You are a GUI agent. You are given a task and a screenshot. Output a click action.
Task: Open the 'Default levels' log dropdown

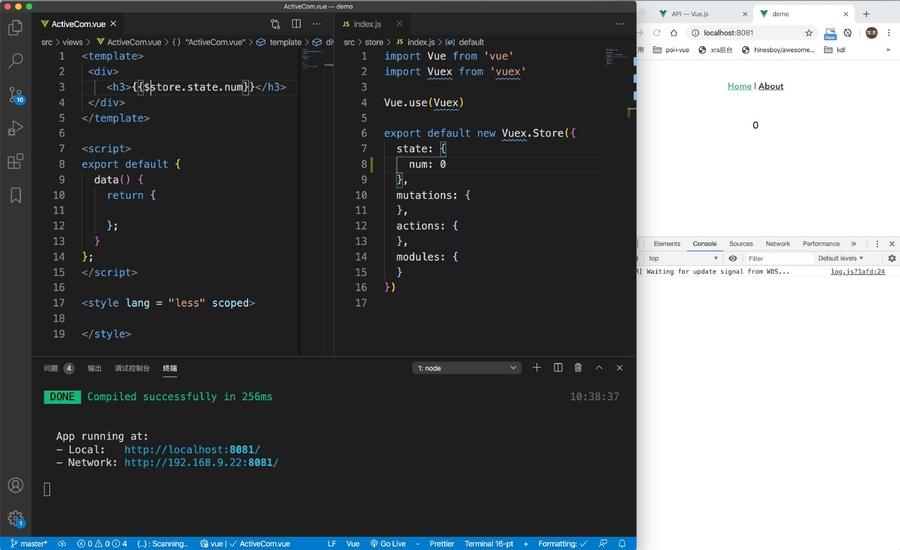tap(840, 258)
